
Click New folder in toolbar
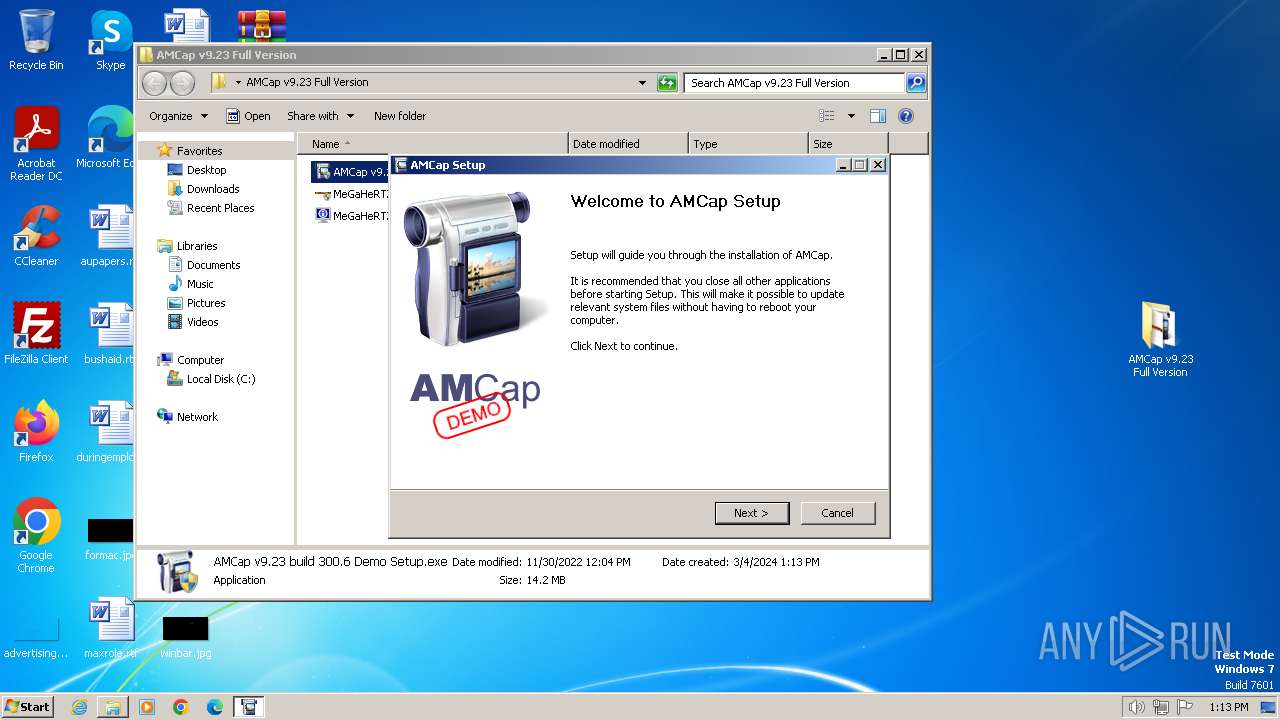(400, 116)
